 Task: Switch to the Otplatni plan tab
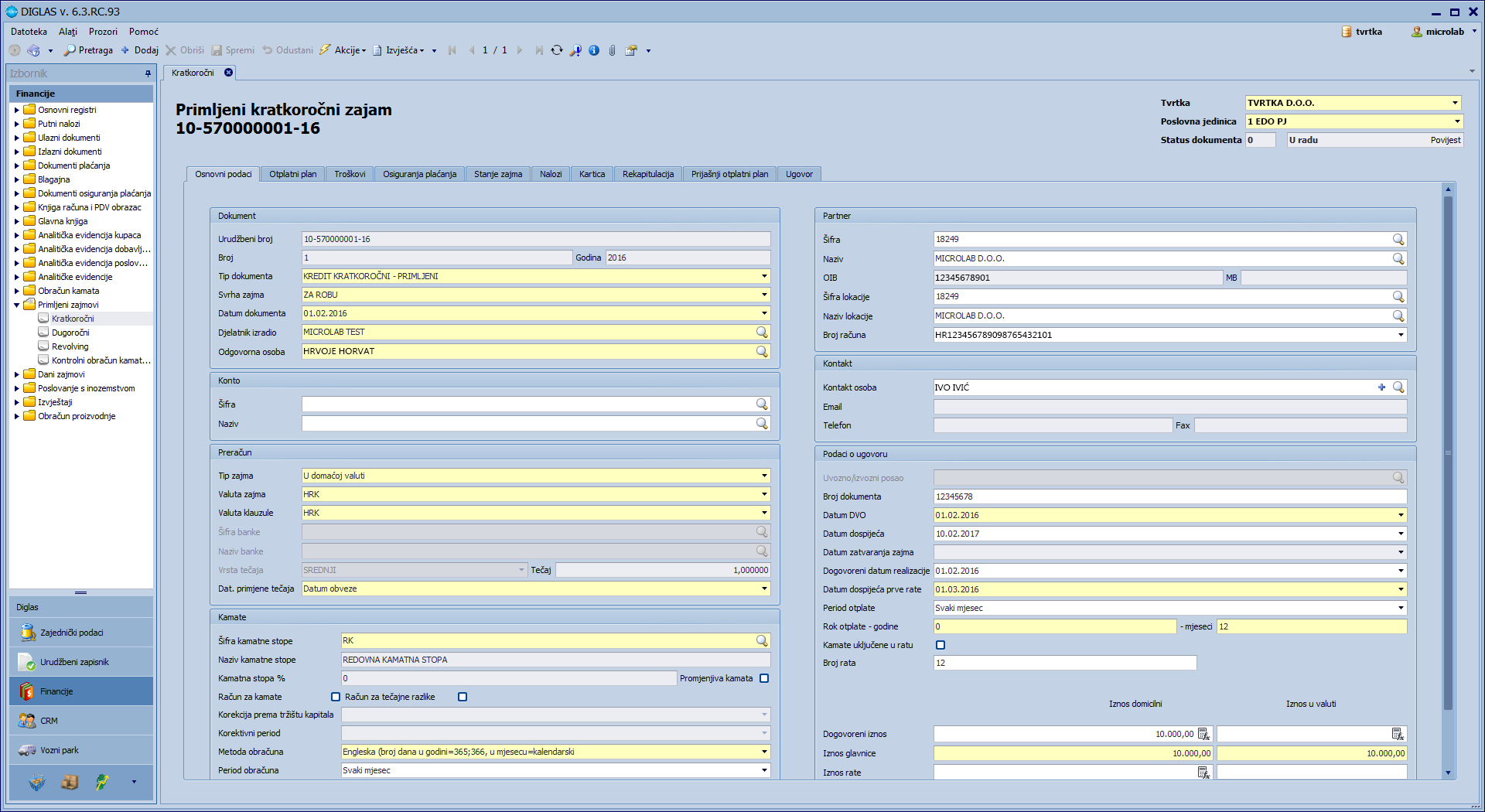(292, 174)
